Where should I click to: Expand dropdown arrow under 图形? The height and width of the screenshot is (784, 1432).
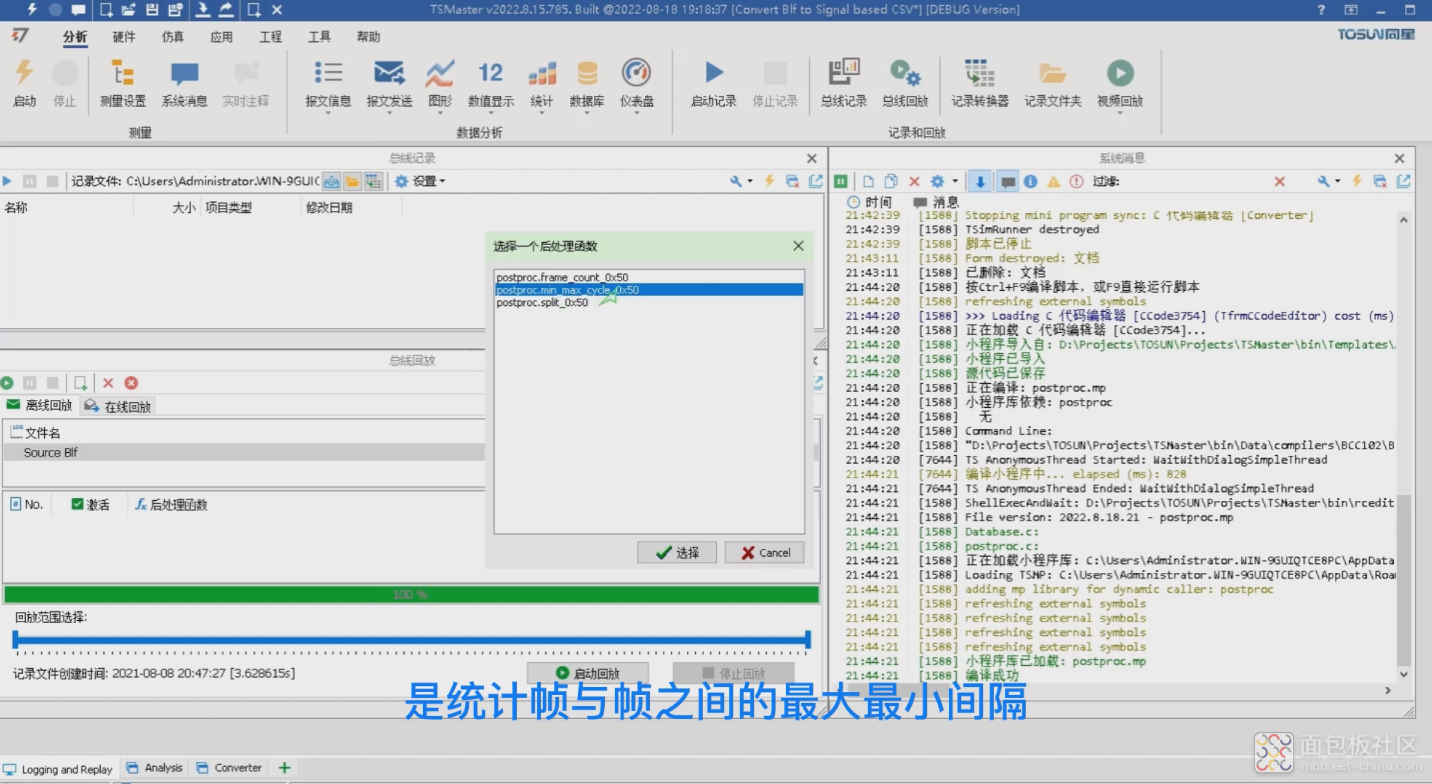(440, 113)
